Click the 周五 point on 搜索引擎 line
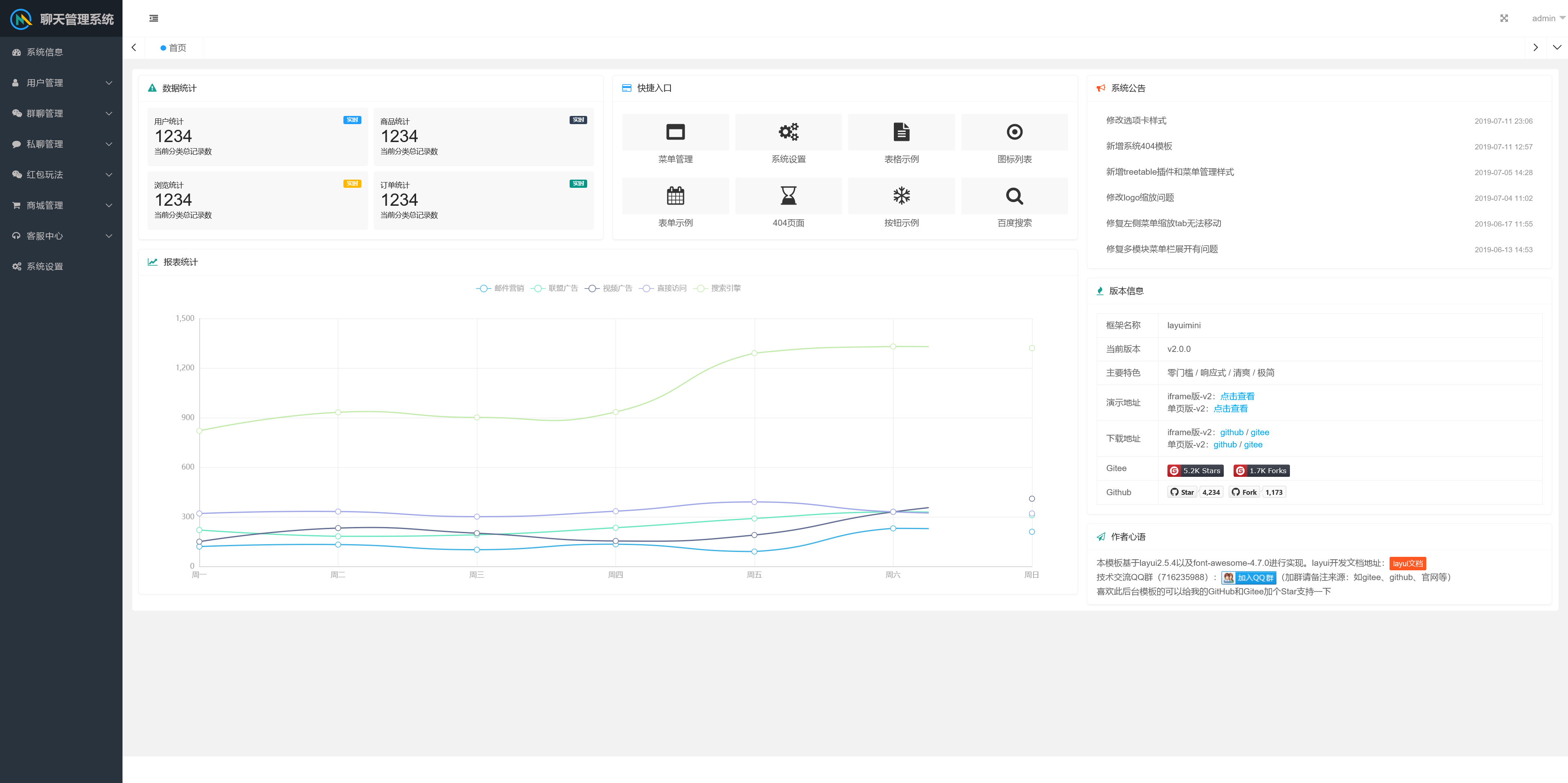This screenshot has width=1568, height=783. coord(754,353)
